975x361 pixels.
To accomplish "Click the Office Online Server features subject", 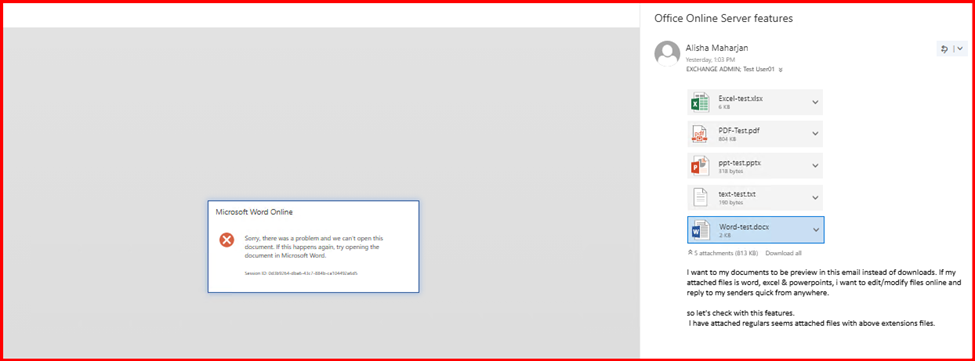I will click(x=723, y=19).
